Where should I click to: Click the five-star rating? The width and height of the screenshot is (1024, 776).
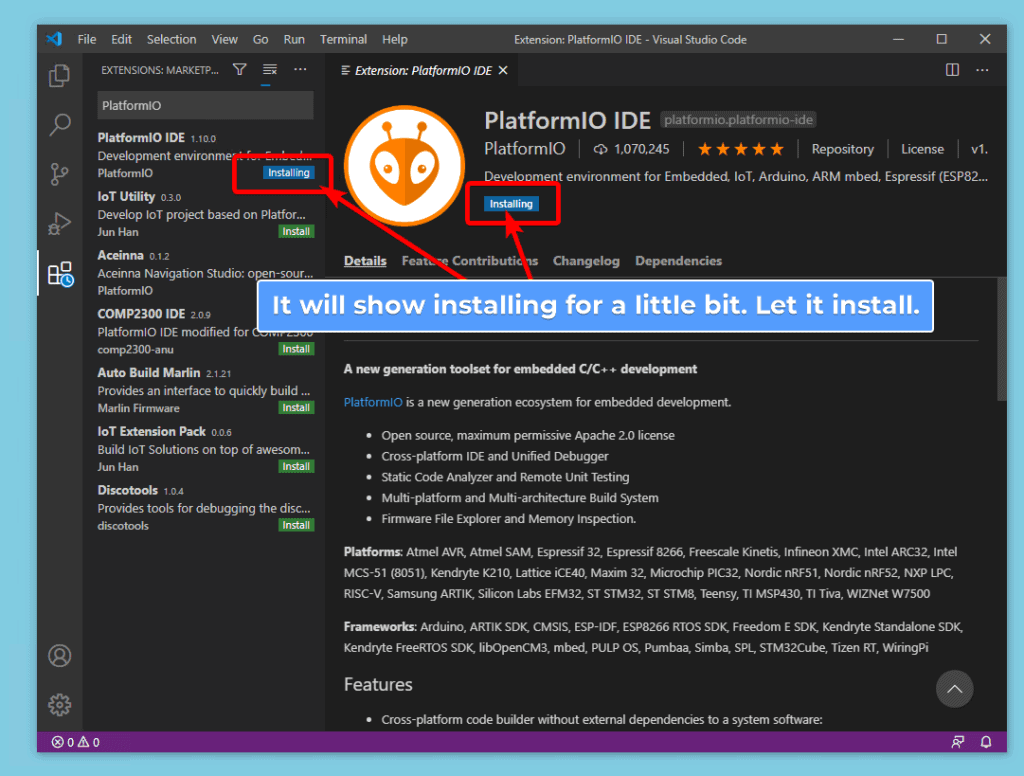click(x=741, y=149)
